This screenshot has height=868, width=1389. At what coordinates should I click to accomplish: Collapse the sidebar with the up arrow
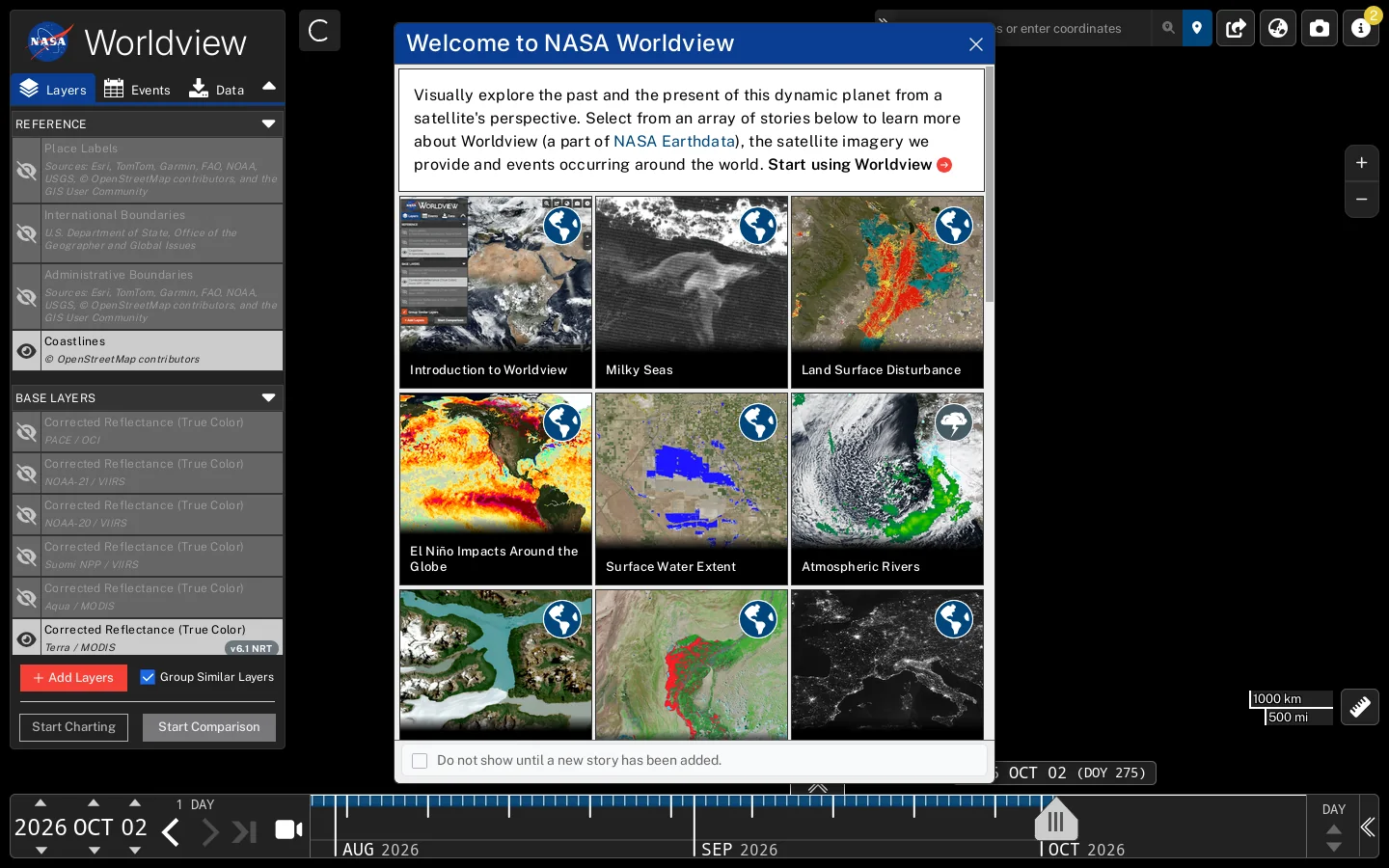click(x=269, y=87)
